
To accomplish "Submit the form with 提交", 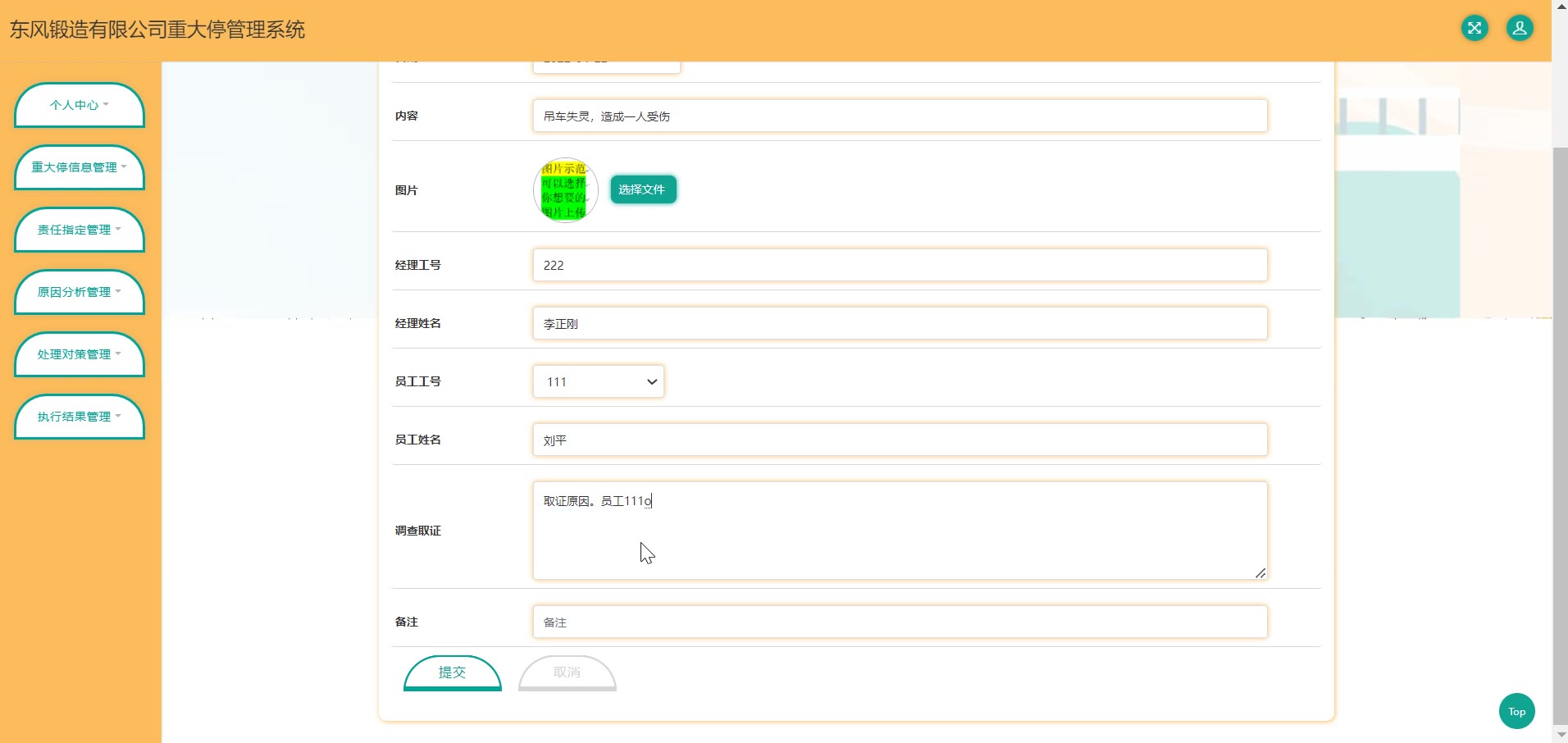I will coord(452,672).
